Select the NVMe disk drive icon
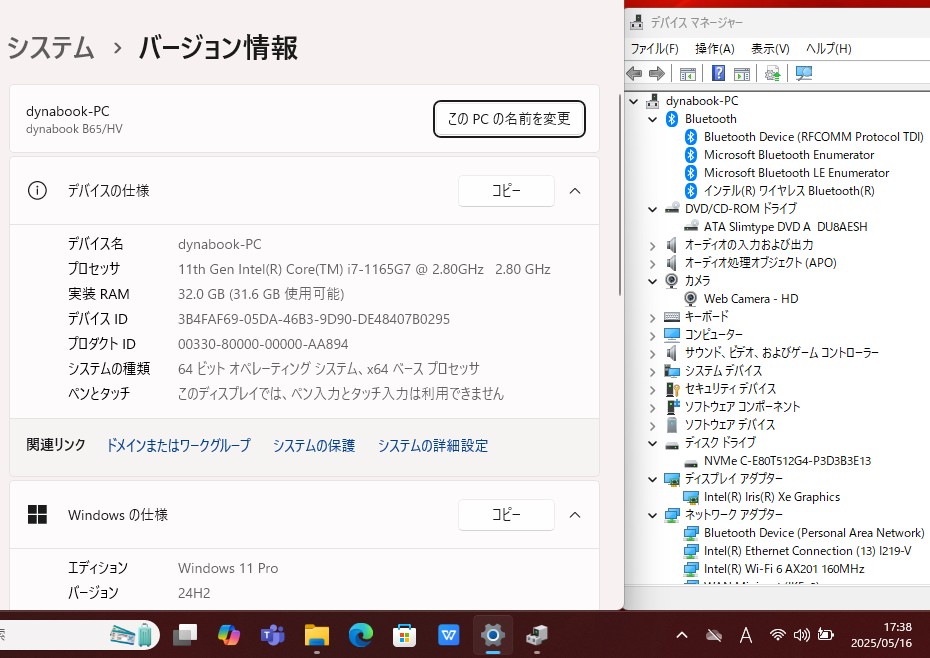Viewport: 930px width, 658px height. pyautogui.click(x=691, y=462)
